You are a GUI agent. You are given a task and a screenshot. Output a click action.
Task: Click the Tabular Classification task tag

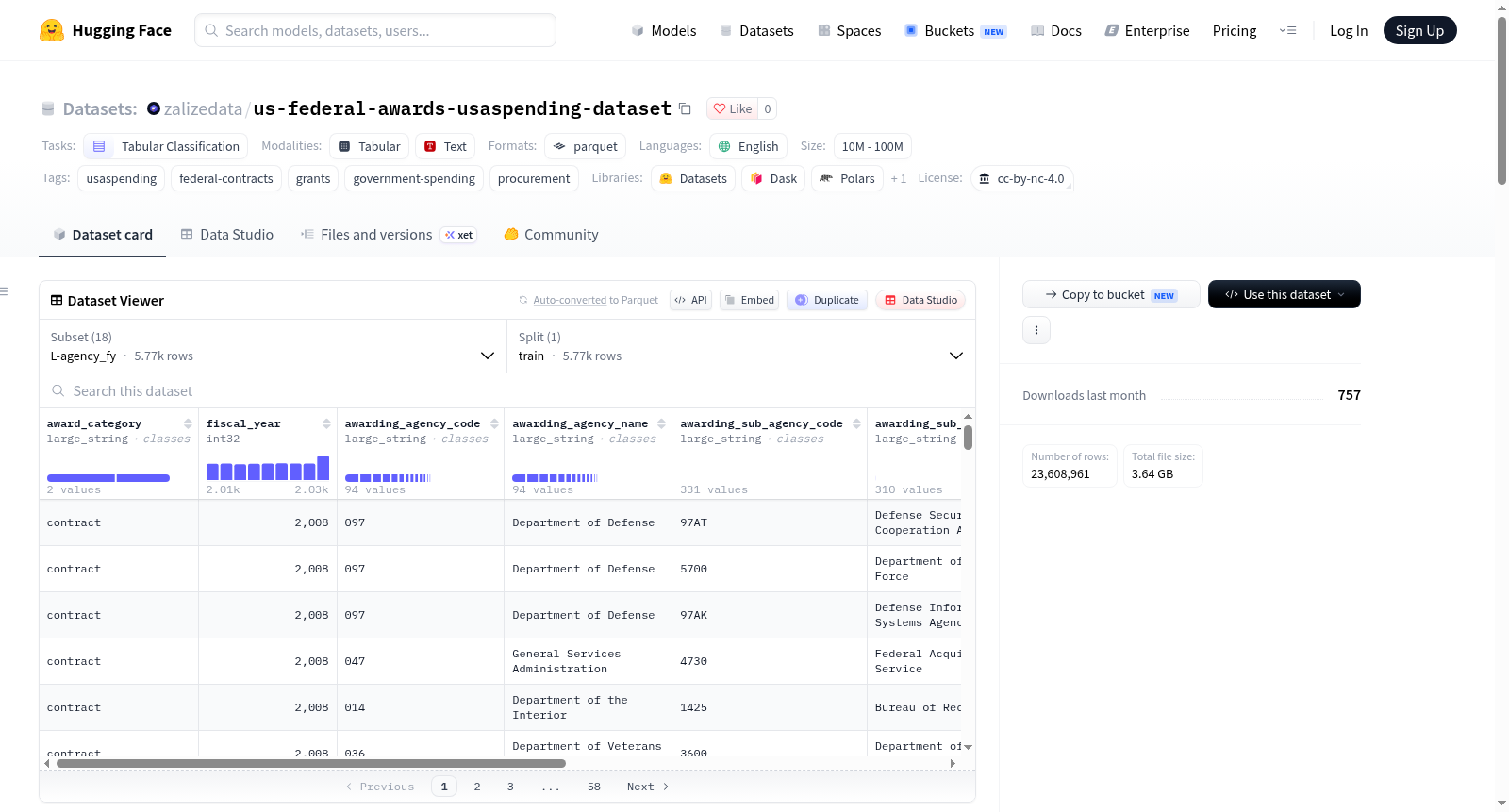tap(165, 146)
